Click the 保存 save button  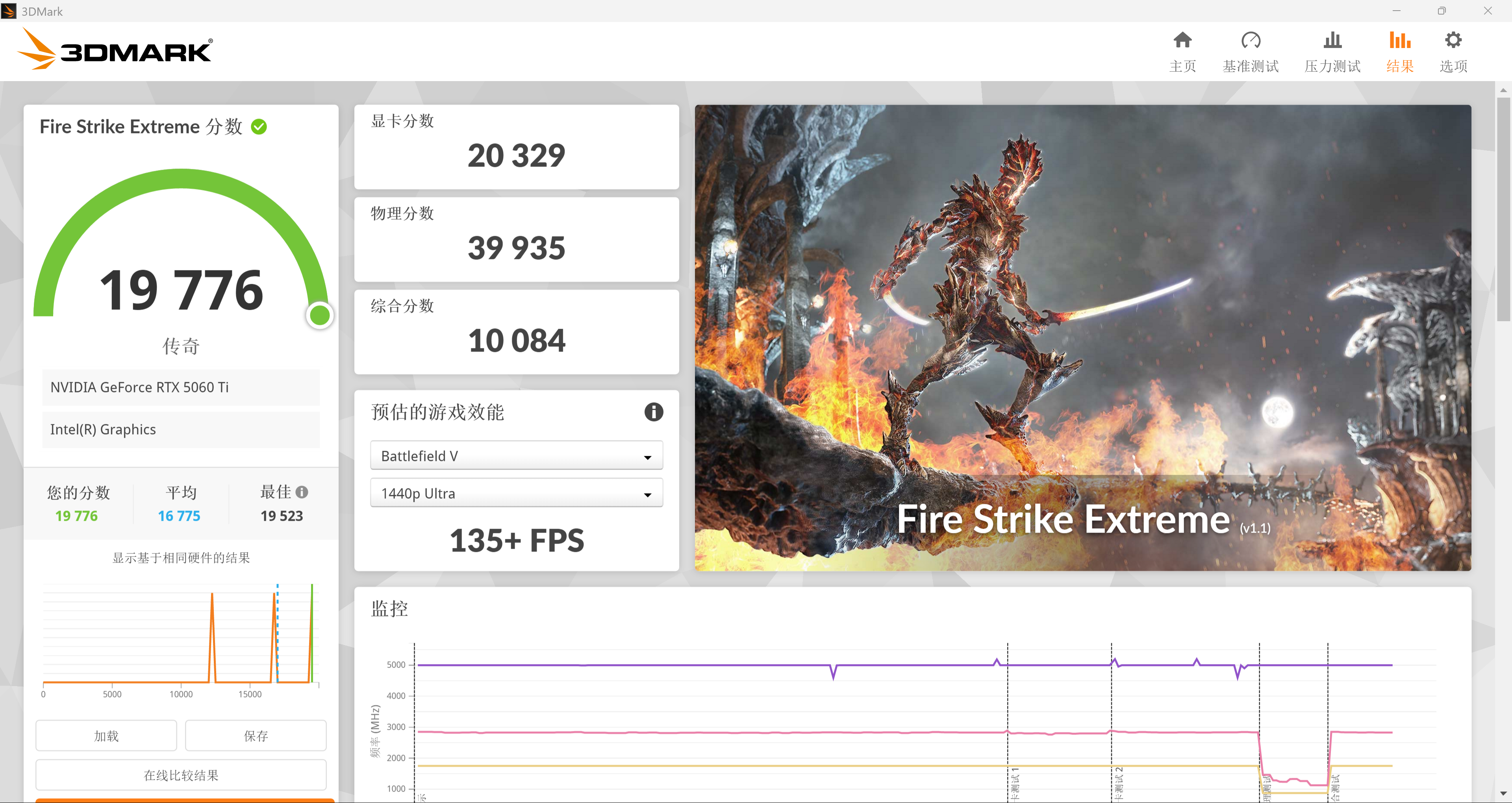click(x=255, y=736)
